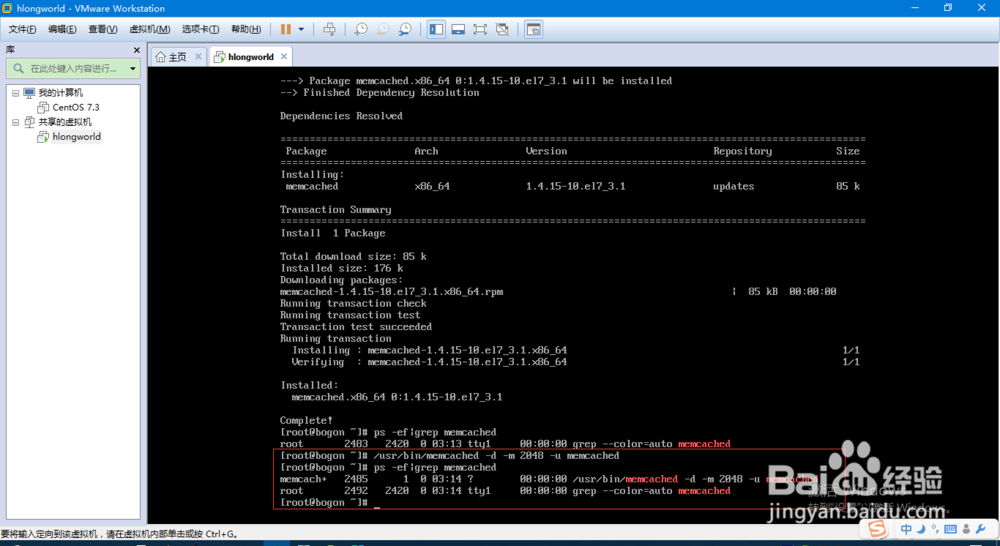The image size is (1000, 546).
Task: Click the VMware Workstation title bar icon
Action: tap(7, 8)
